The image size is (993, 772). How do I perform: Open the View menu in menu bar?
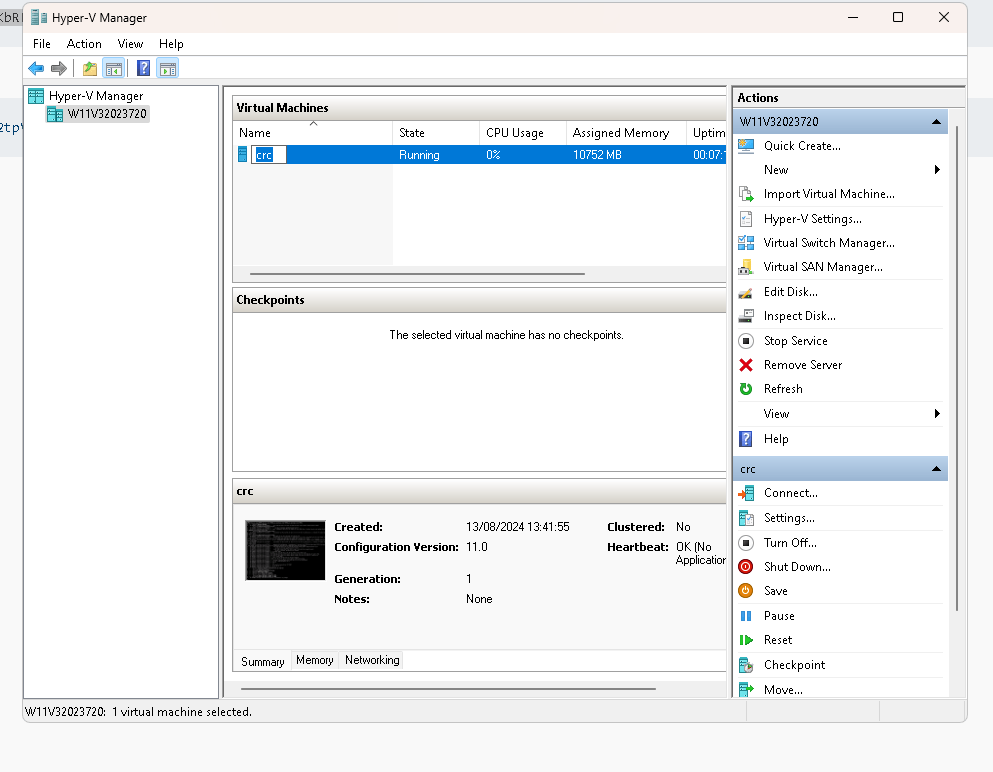pyautogui.click(x=130, y=44)
